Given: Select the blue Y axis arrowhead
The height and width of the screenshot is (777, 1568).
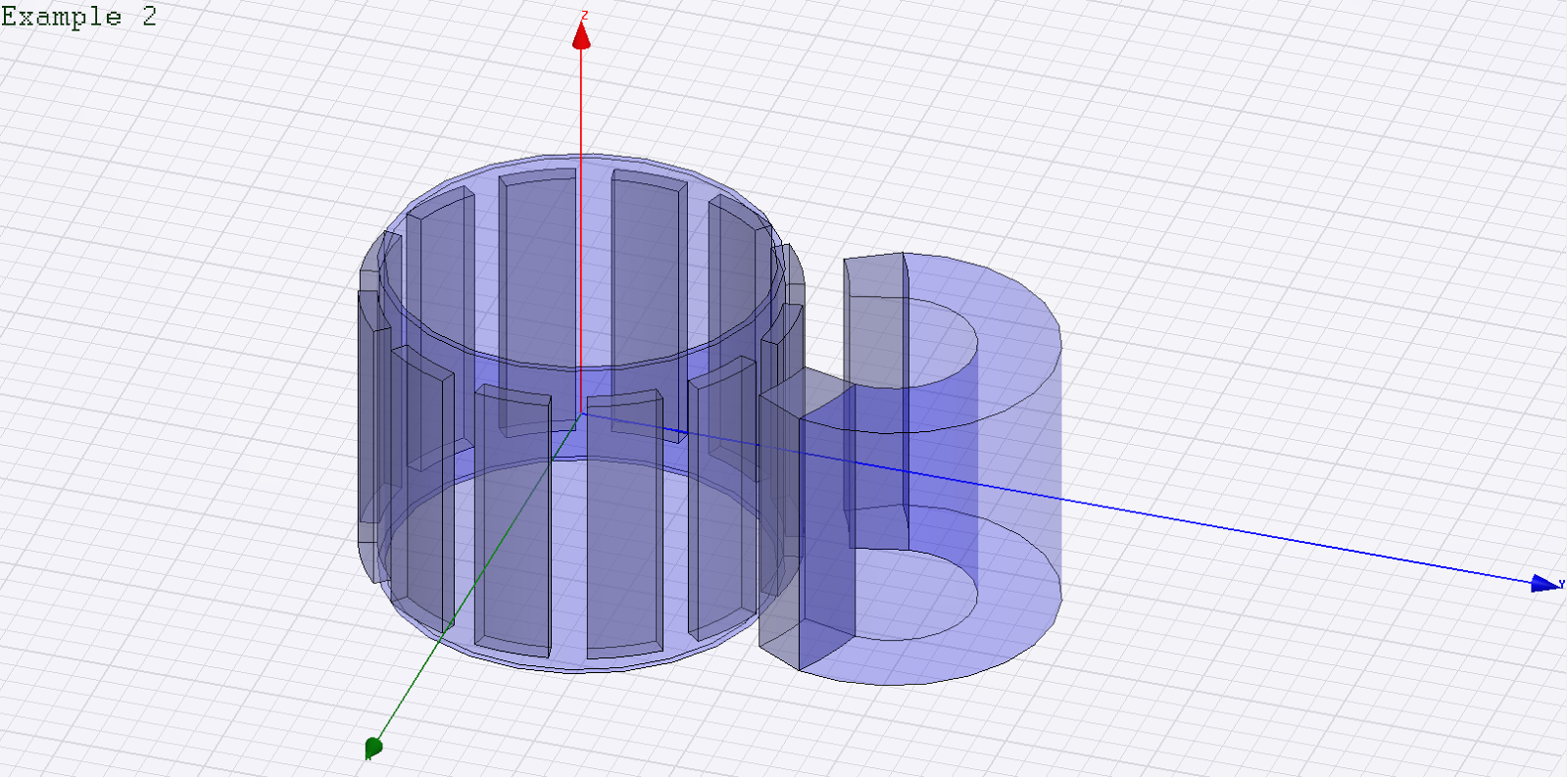Looking at the screenshot, I should [1545, 583].
